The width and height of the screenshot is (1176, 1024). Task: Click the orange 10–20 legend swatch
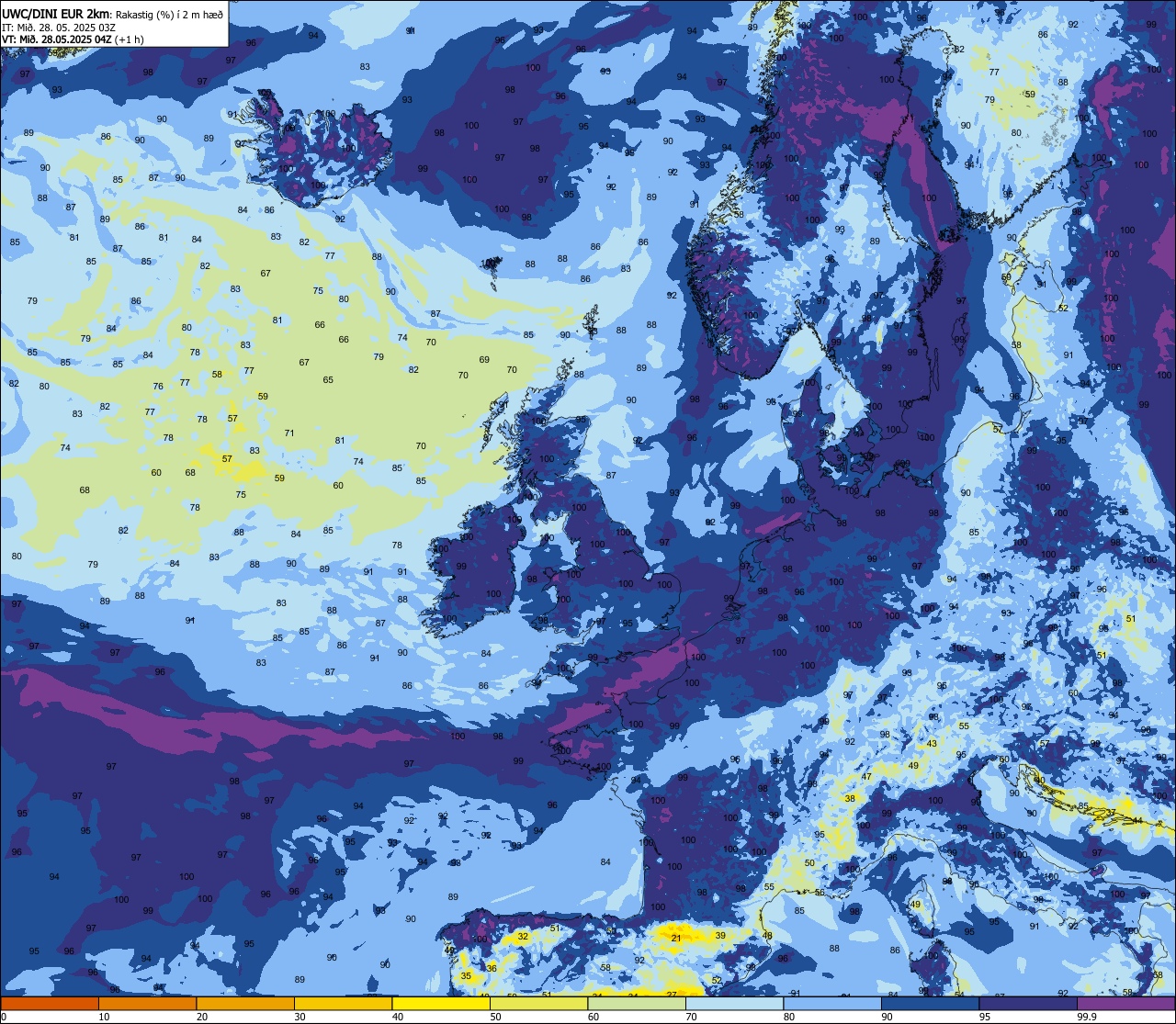click(147, 1003)
